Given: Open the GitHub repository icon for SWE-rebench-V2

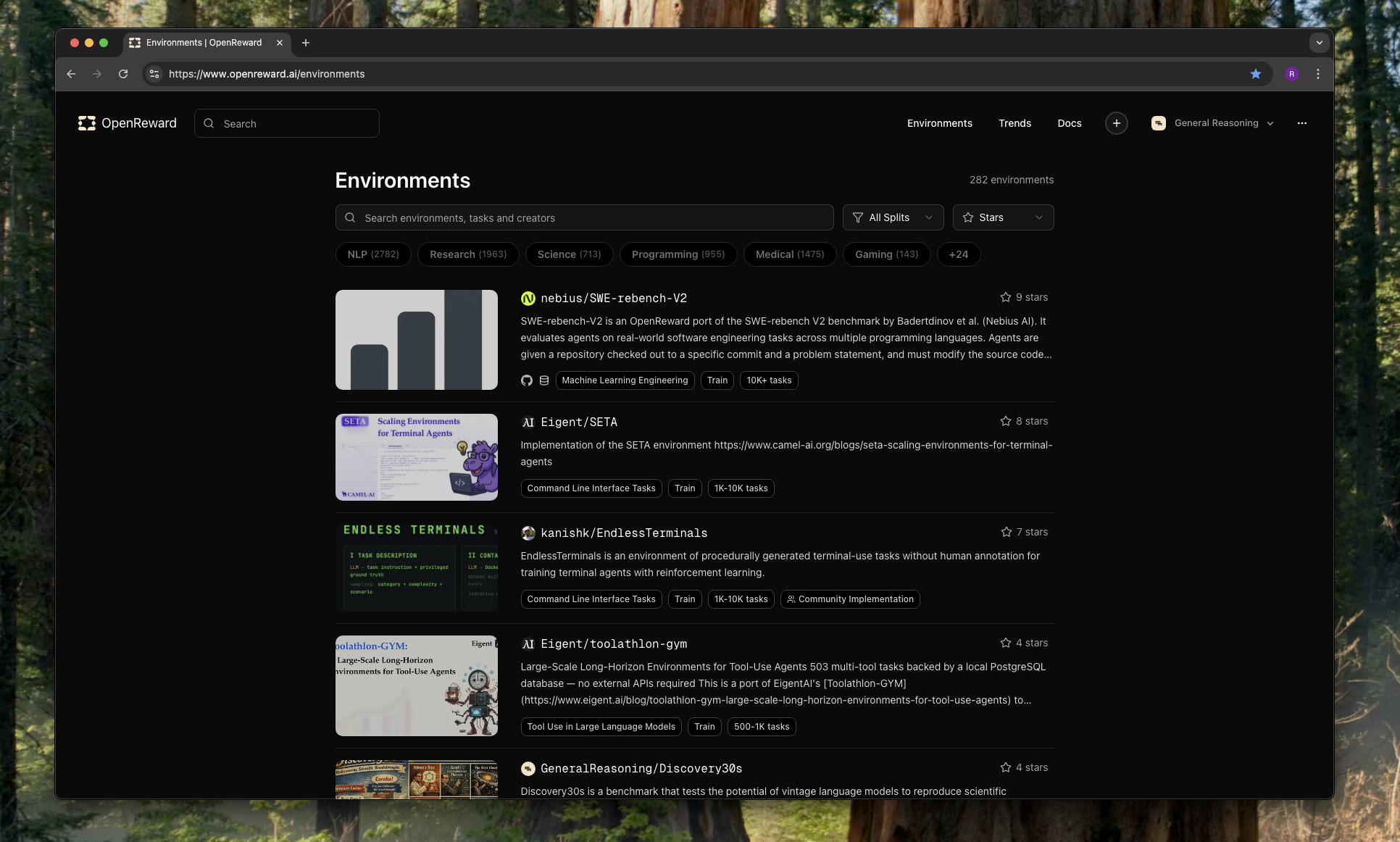Looking at the screenshot, I should pyautogui.click(x=527, y=380).
